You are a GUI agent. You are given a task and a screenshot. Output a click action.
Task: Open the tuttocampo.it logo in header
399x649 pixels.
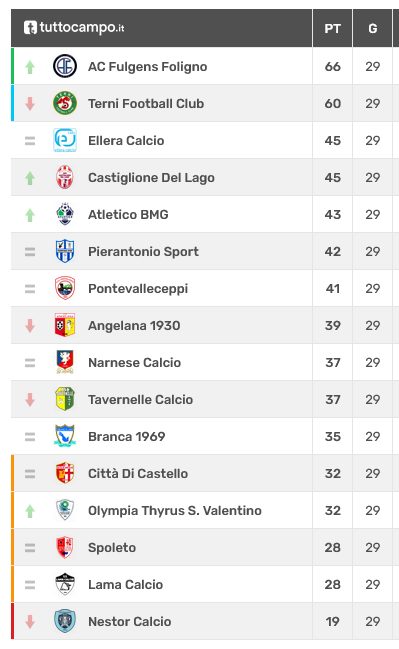74,28
